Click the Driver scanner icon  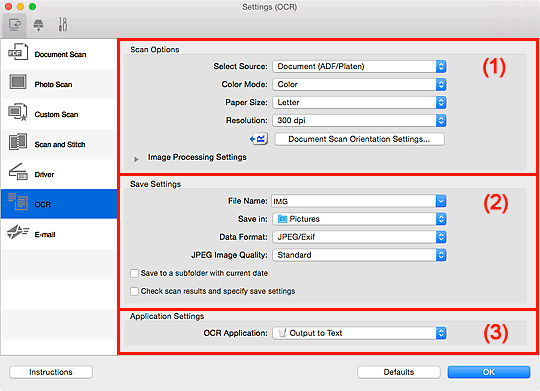click(x=18, y=172)
